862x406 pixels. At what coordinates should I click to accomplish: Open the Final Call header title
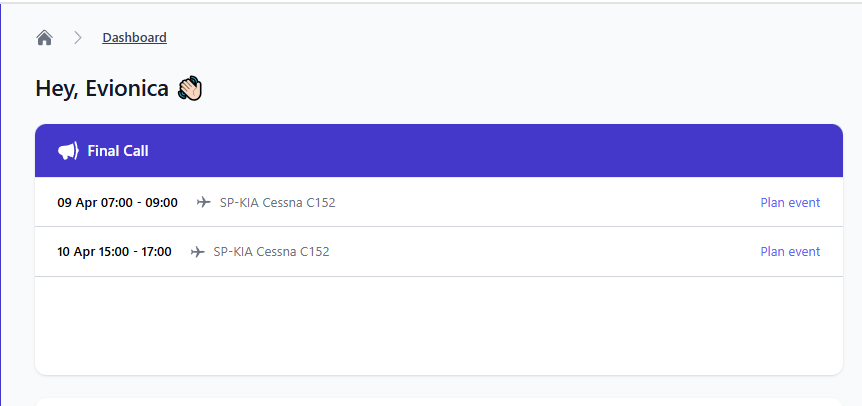(118, 151)
